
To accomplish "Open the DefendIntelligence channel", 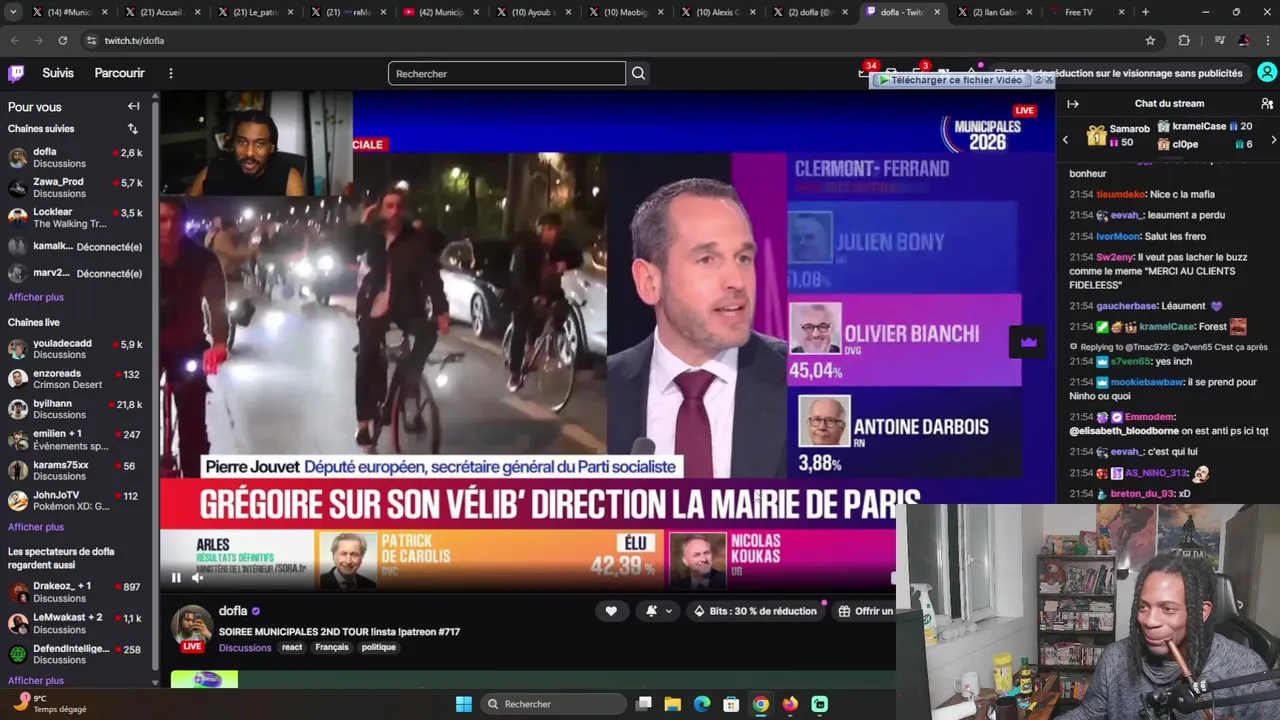I will point(76,654).
